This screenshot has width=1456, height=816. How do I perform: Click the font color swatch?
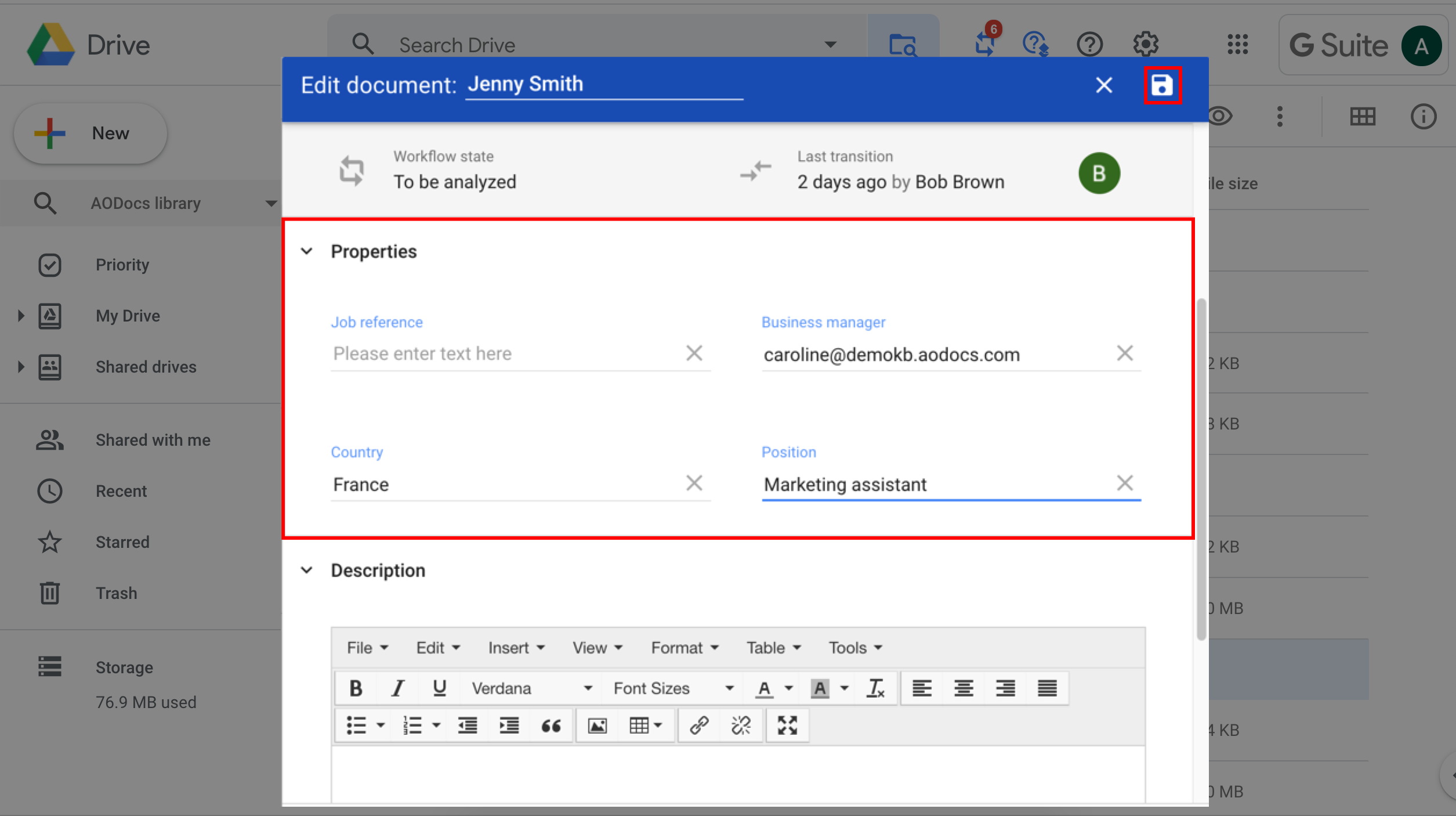[x=763, y=689]
